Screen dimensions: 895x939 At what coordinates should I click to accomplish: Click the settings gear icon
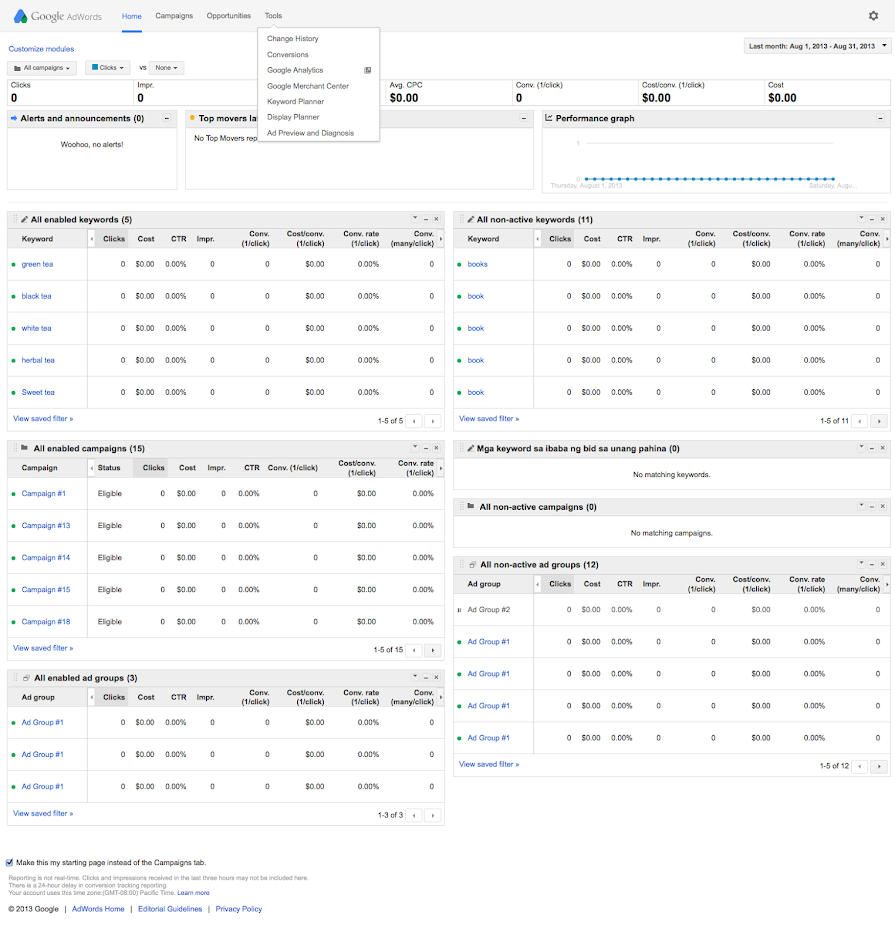[x=874, y=15]
